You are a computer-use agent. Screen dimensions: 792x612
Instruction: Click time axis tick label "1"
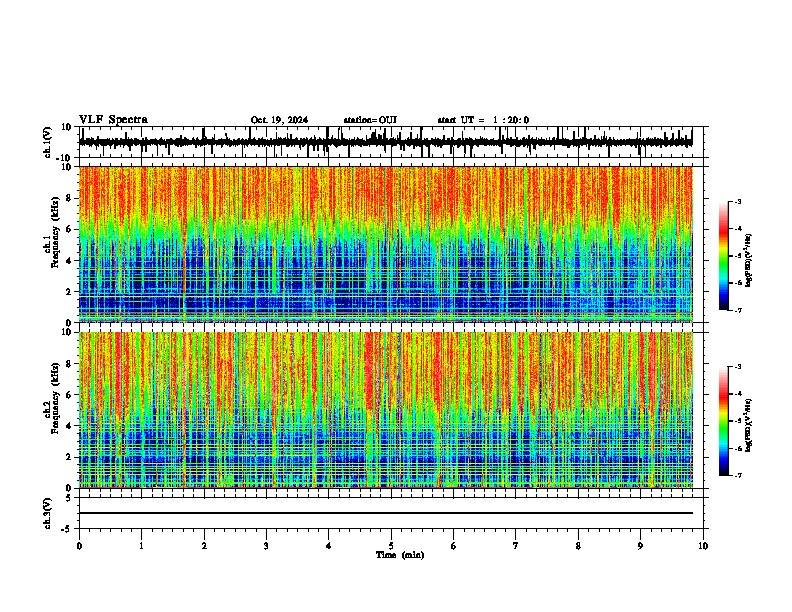click(x=141, y=546)
